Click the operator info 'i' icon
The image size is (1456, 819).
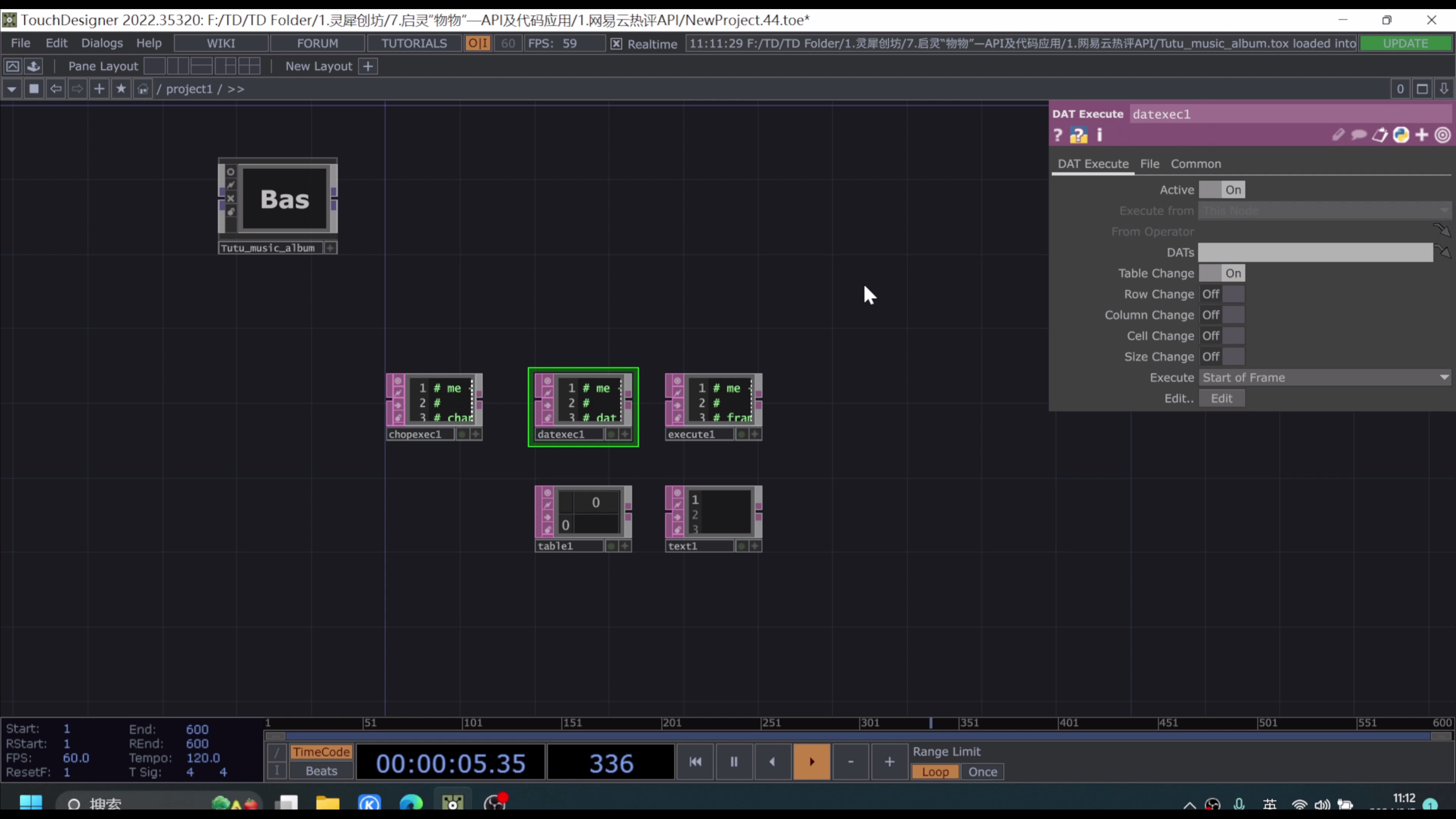click(1099, 135)
